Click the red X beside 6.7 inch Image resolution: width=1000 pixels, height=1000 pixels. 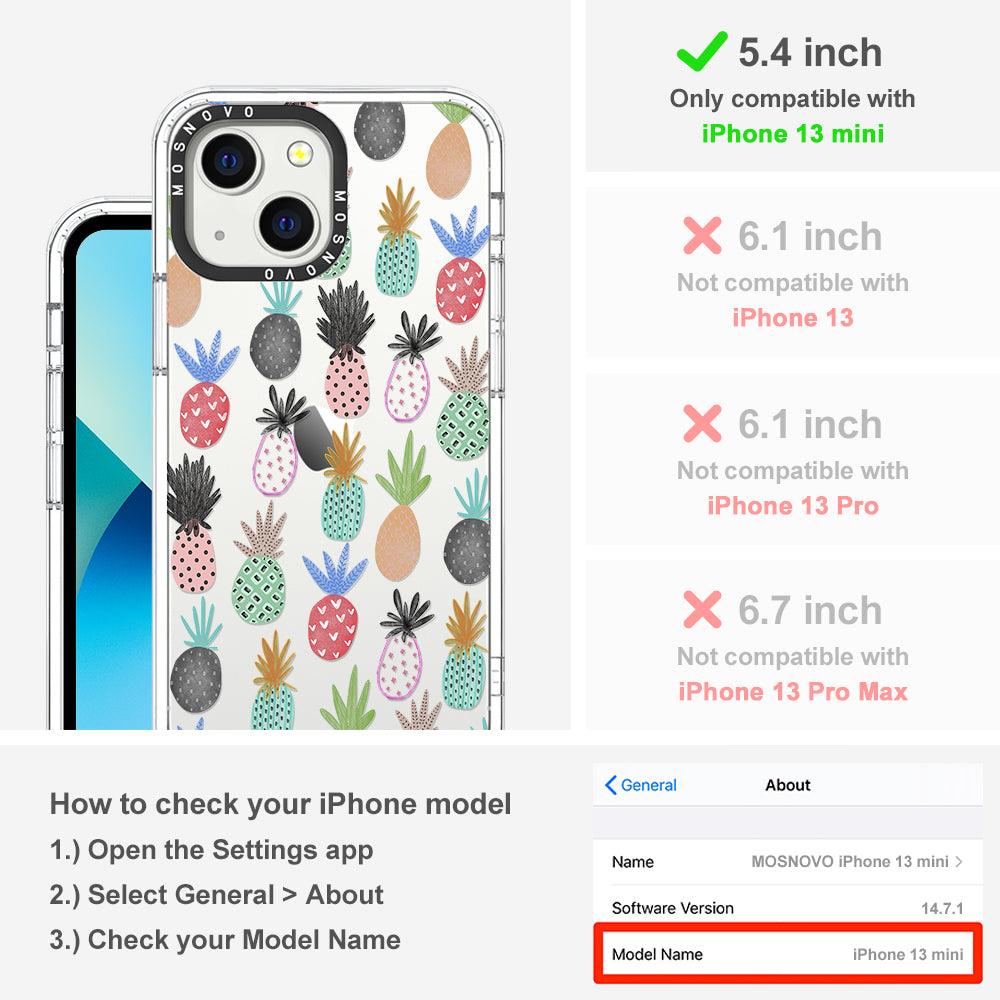702,610
